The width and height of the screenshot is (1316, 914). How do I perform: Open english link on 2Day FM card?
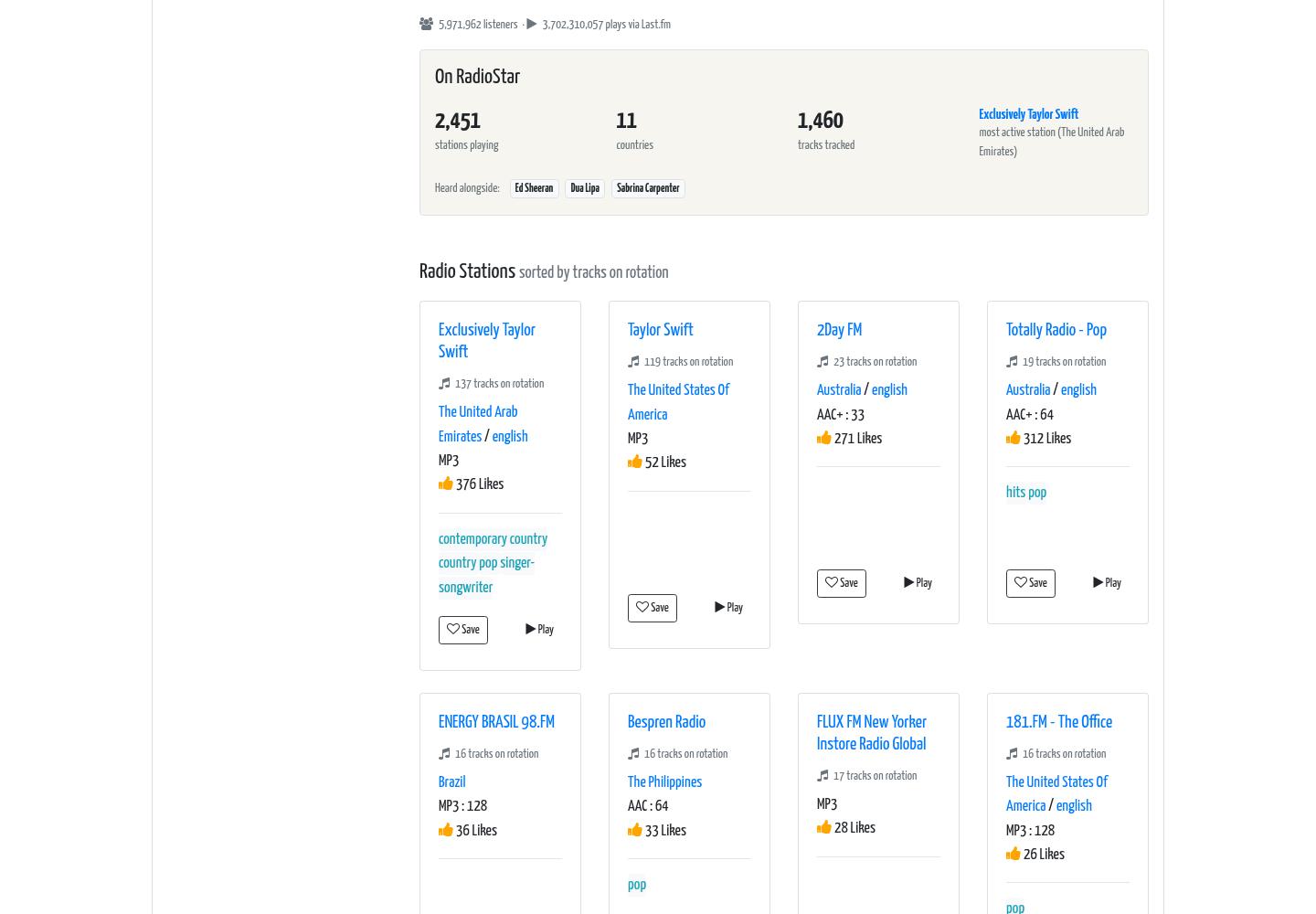(889, 389)
